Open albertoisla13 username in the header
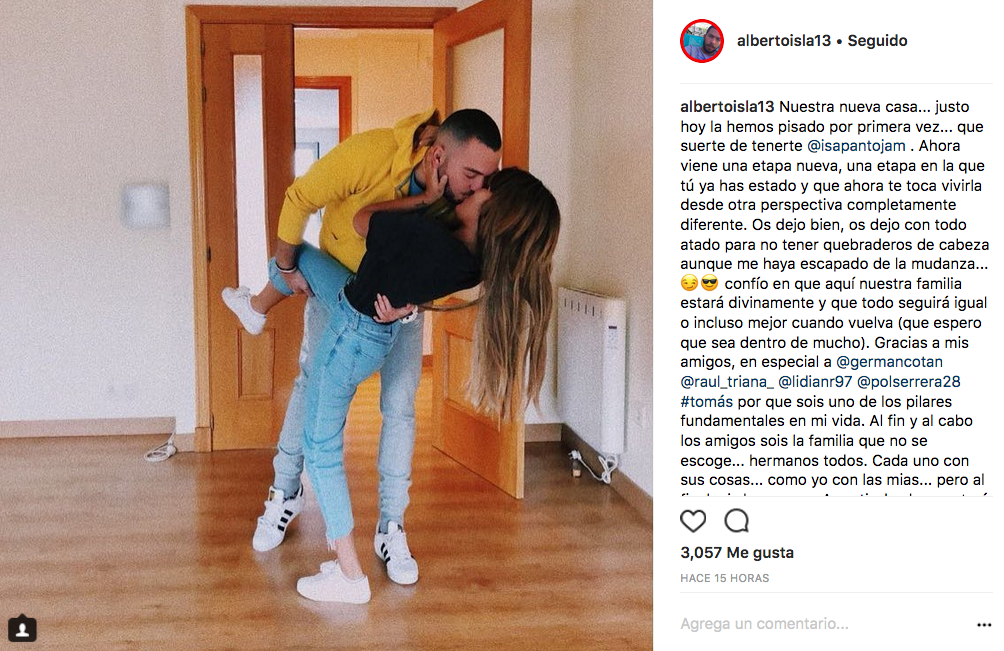 784,41
